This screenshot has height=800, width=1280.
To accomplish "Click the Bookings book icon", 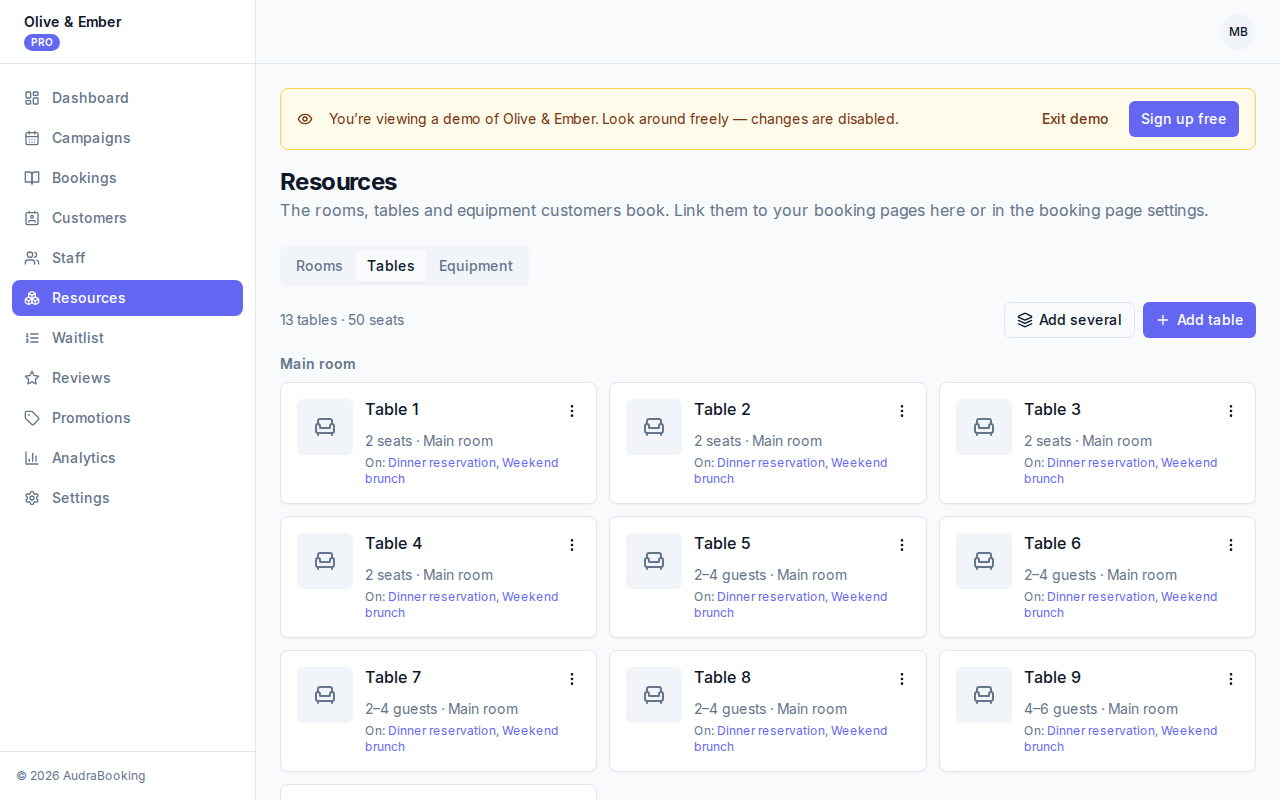I will point(32,178).
